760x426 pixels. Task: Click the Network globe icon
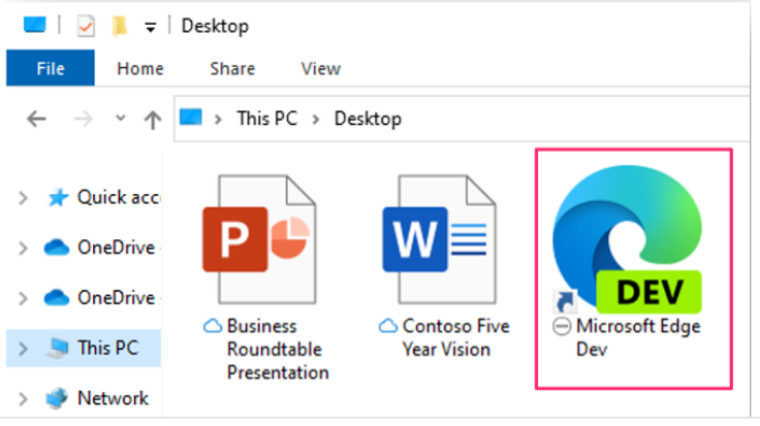point(57,398)
